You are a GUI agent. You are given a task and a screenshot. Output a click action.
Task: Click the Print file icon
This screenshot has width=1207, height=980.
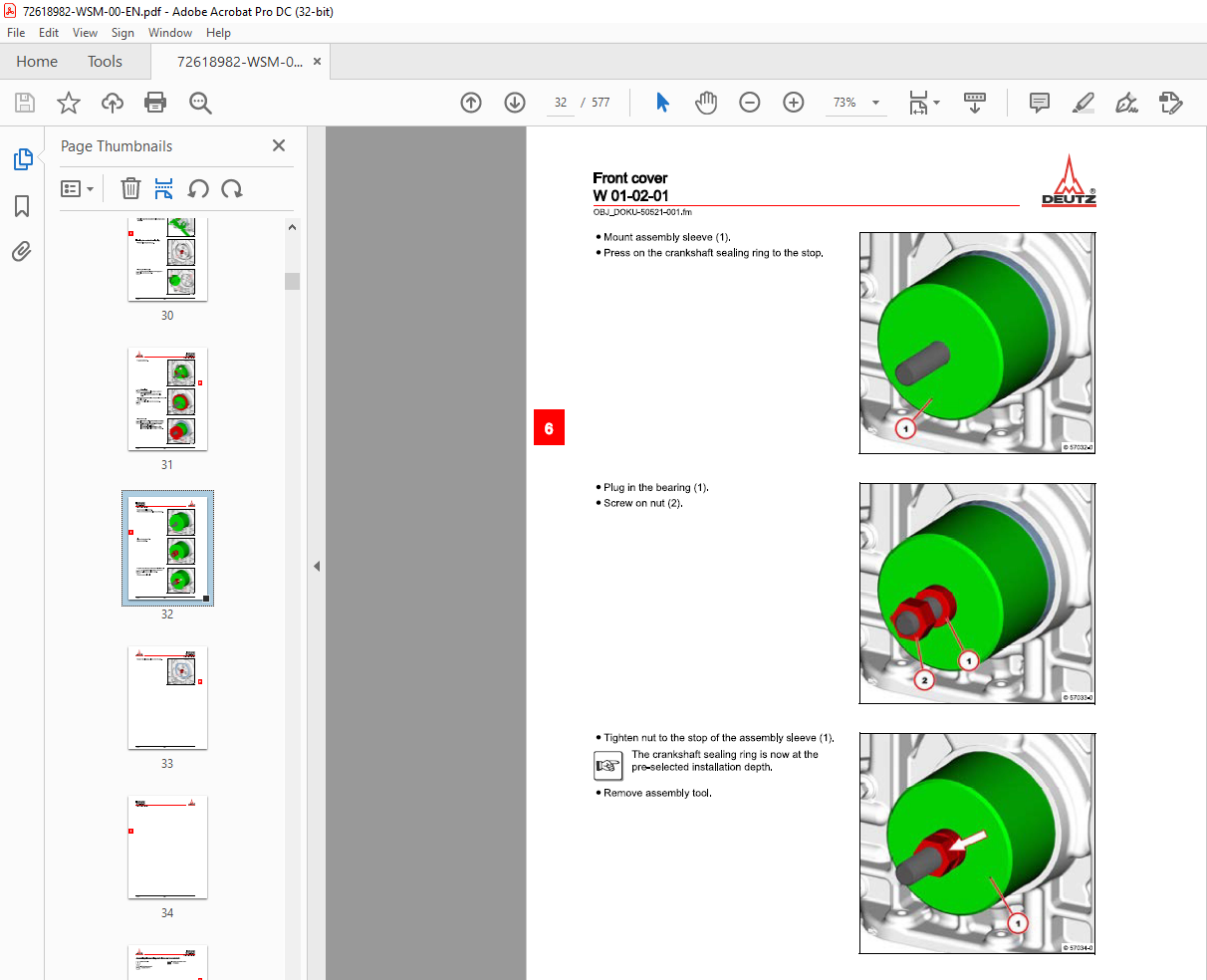[155, 103]
